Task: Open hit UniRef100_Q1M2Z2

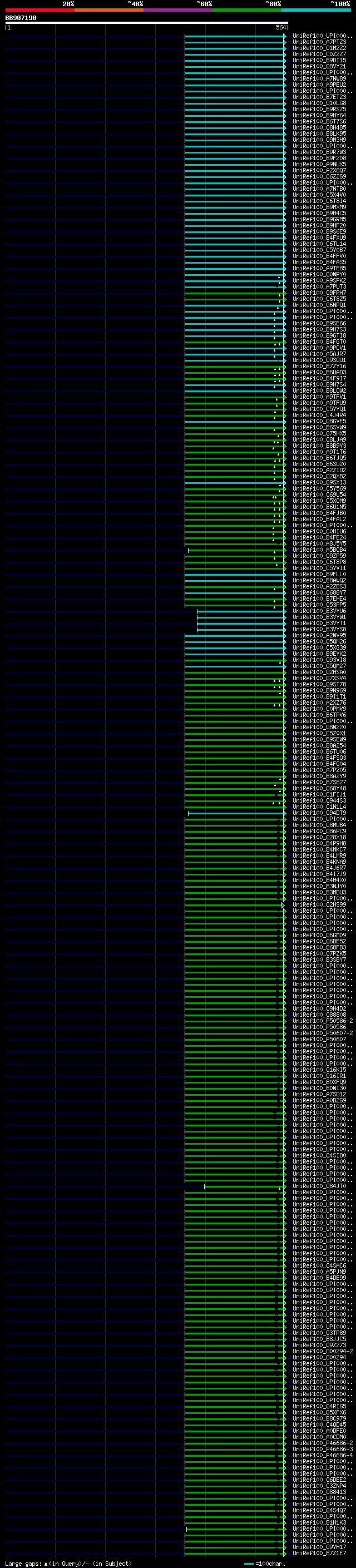Action: pyautogui.click(x=319, y=48)
